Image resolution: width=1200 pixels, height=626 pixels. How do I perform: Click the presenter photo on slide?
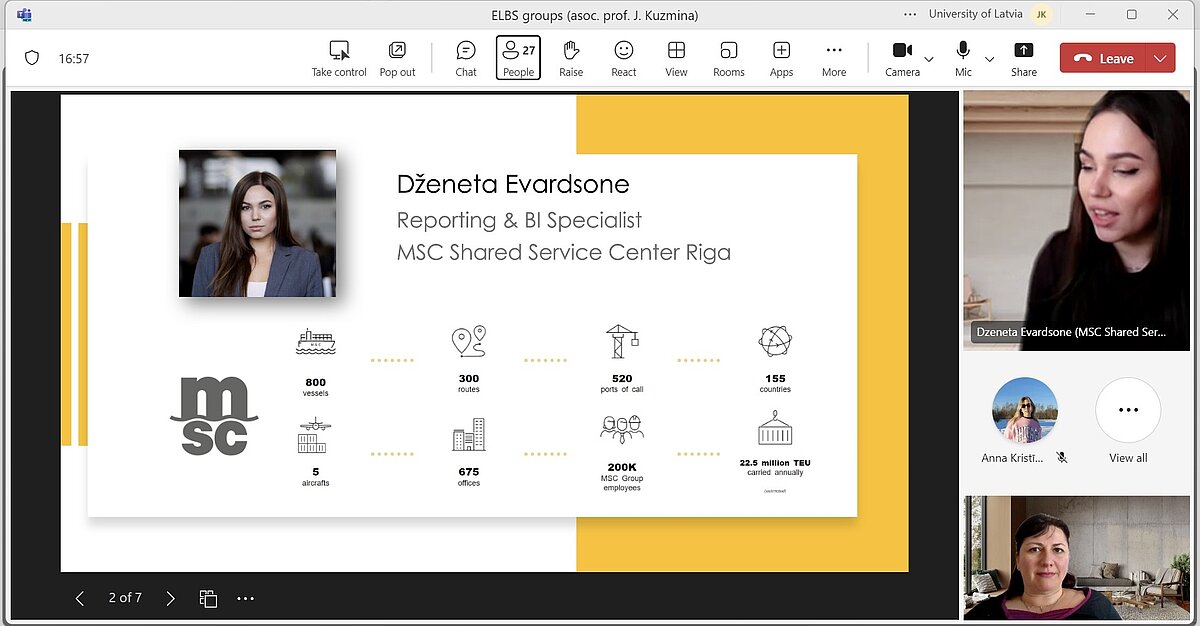coord(257,223)
